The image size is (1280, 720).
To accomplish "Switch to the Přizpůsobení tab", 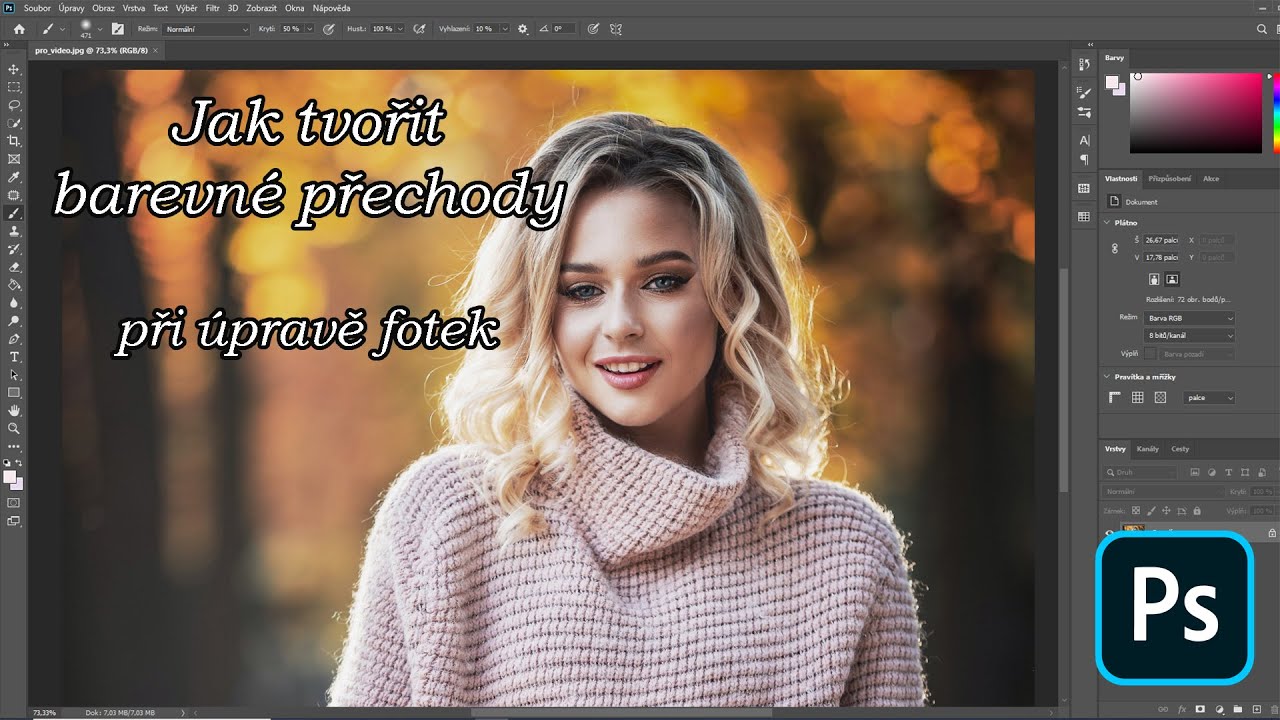I will click(1169, 178).
